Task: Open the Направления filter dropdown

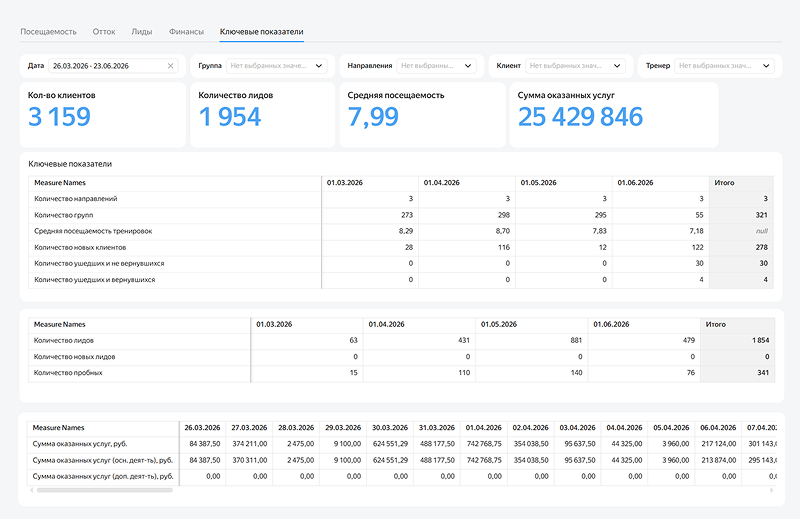Action: [x=436, y=66]
